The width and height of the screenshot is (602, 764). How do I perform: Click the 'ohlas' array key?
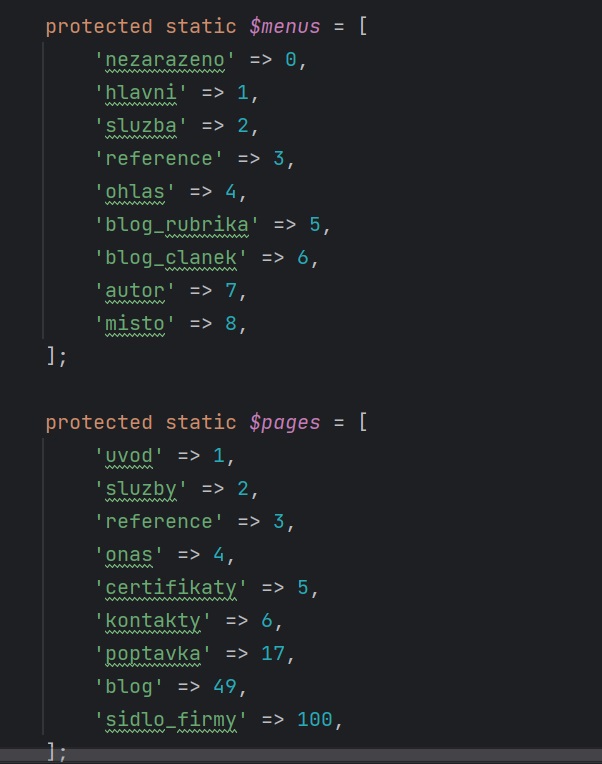click(x=135, y=192)
